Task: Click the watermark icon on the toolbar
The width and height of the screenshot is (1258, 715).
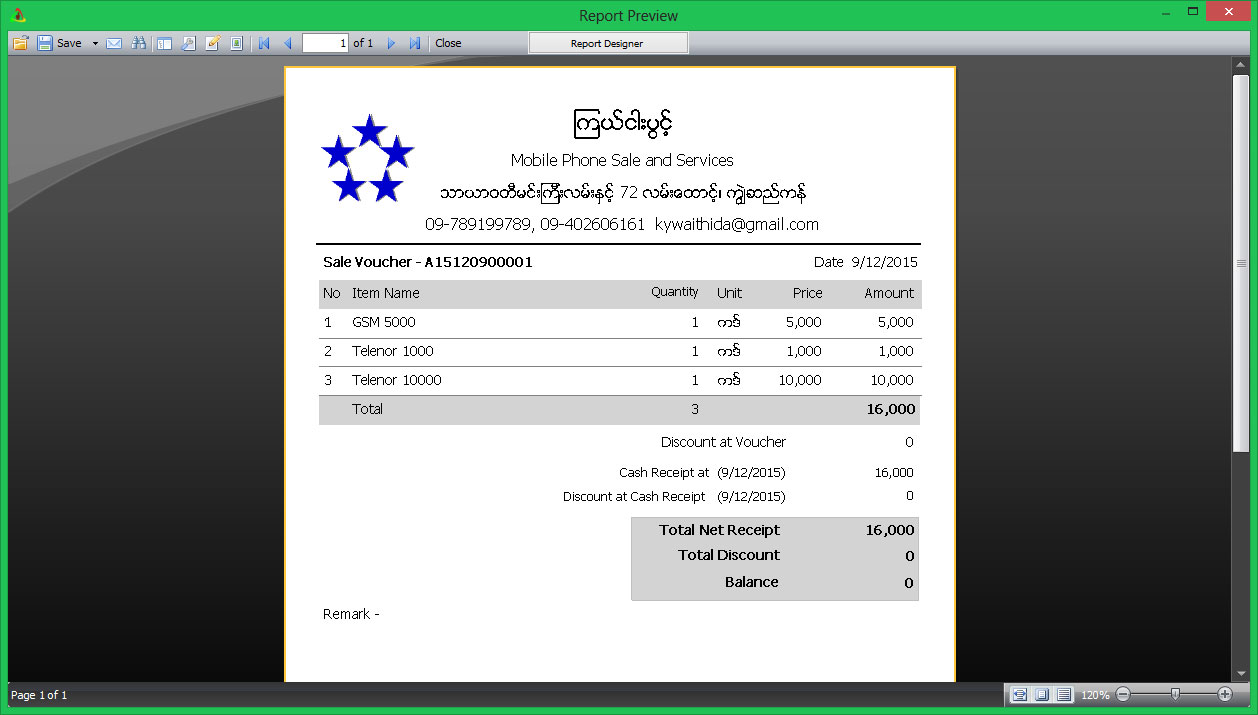Action: [235, 43]
